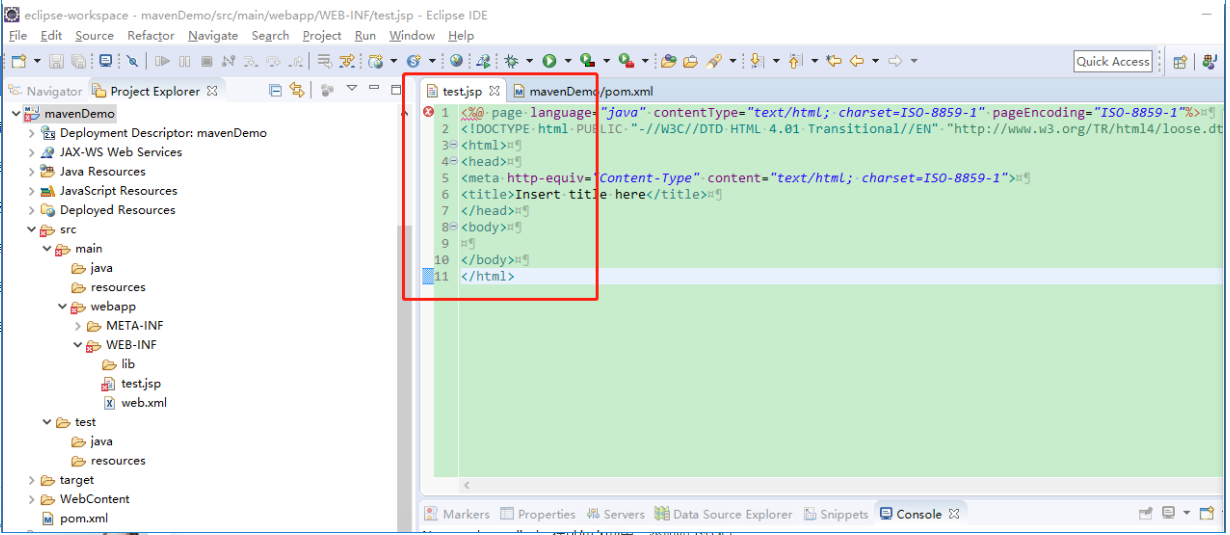
Task: Click the Run External Tools icon
Action: pos(625,61)
